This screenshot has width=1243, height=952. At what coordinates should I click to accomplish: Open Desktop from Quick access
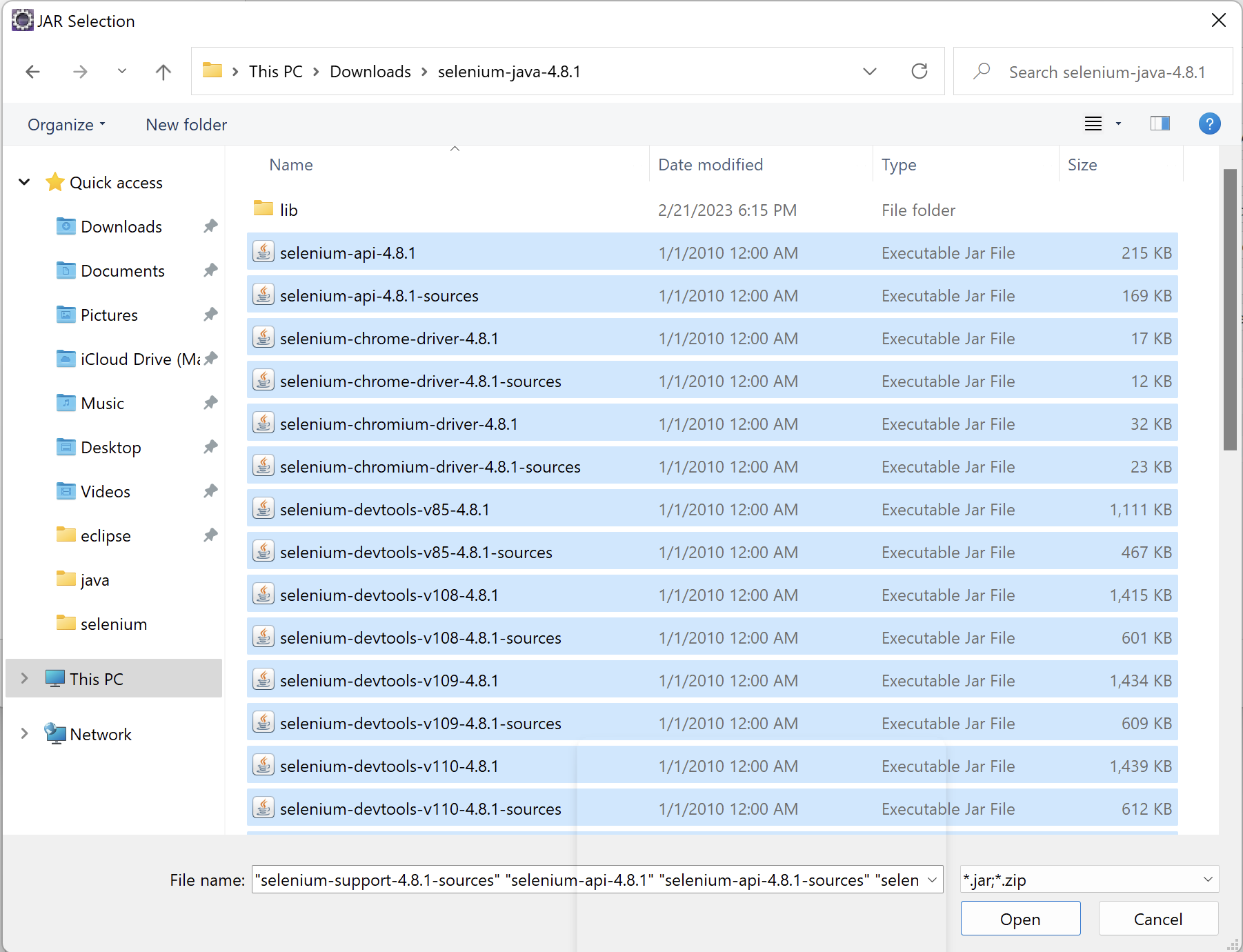pyautogui.click(x=110, y=448)
